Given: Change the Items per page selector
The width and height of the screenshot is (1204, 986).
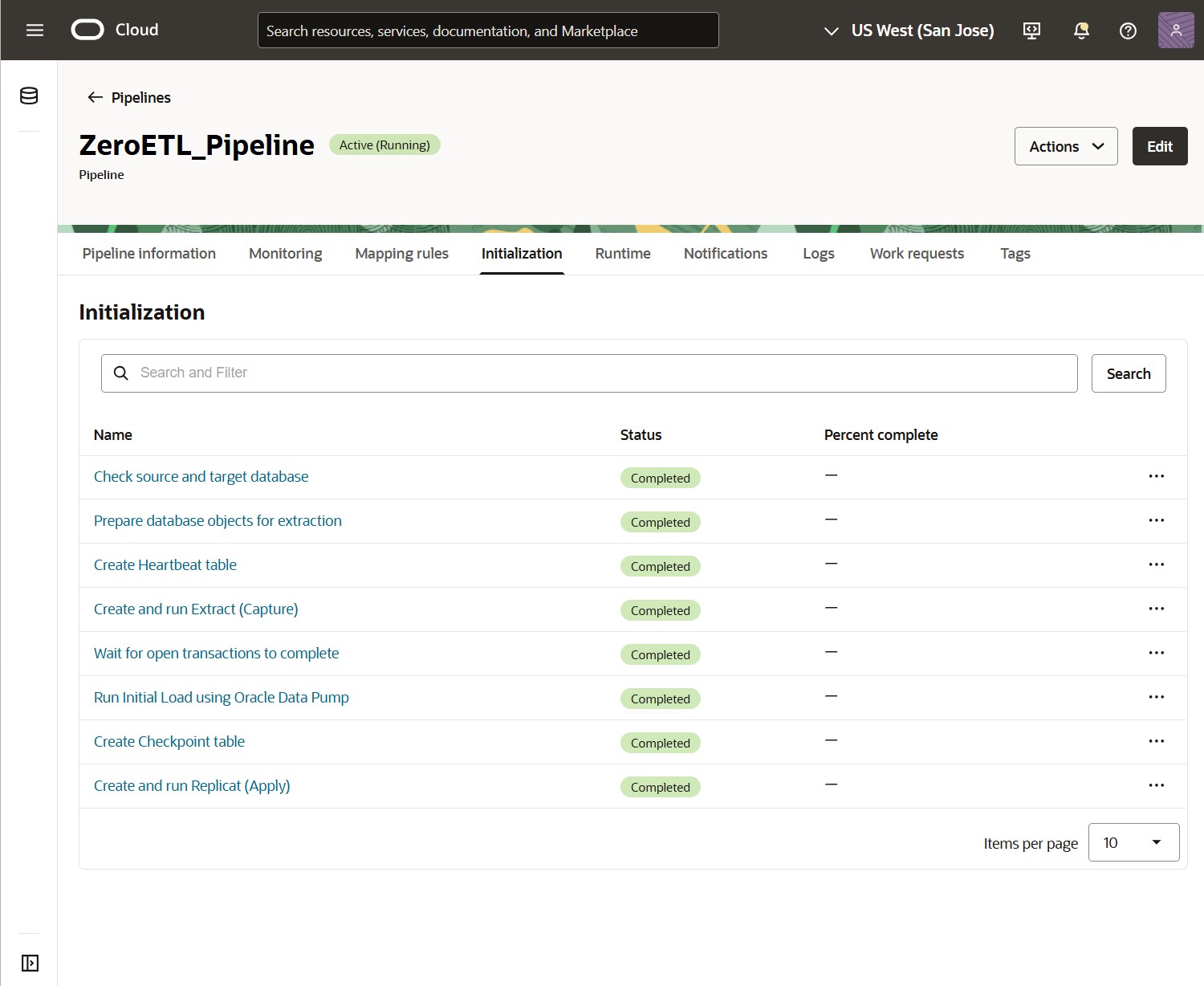Looking at the screenshot, I should pyautogui.click(x=1133, y=842).
